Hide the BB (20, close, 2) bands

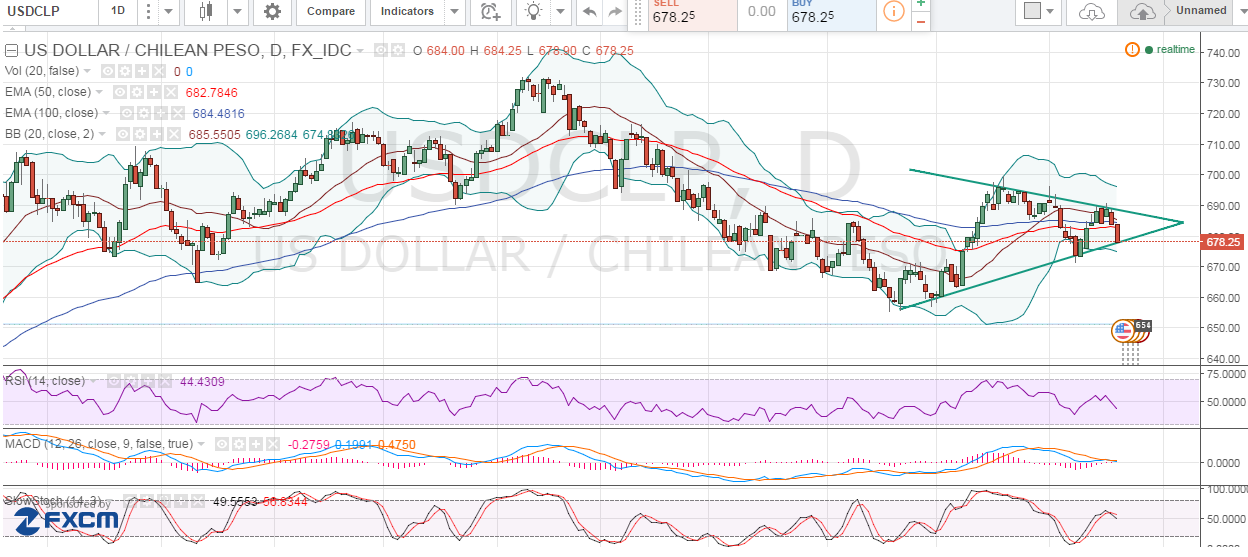[x=123, y=134]
